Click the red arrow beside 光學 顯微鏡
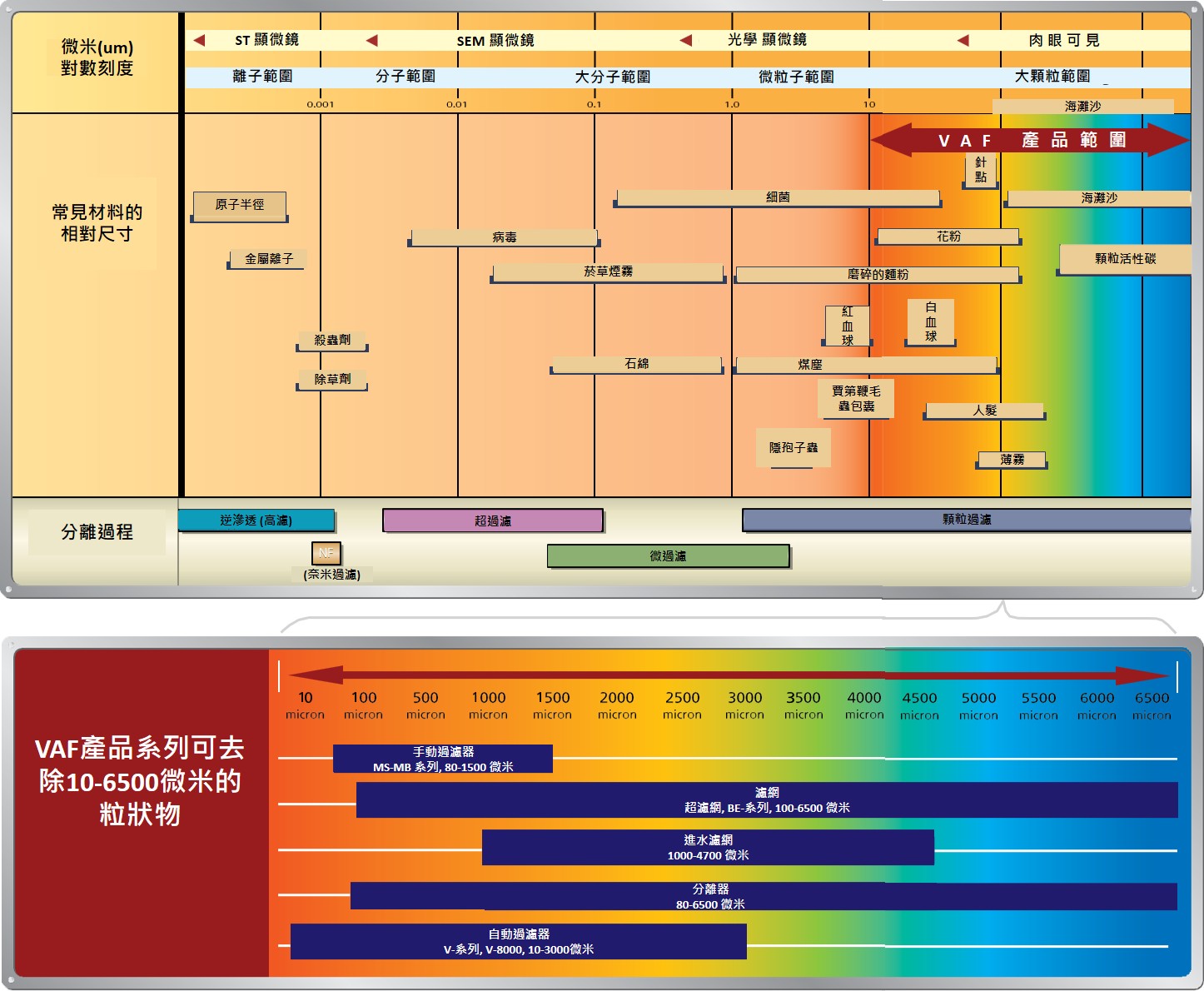This screenshot has width=1204, height=991. pyautogui.click(x=686, y=40)
